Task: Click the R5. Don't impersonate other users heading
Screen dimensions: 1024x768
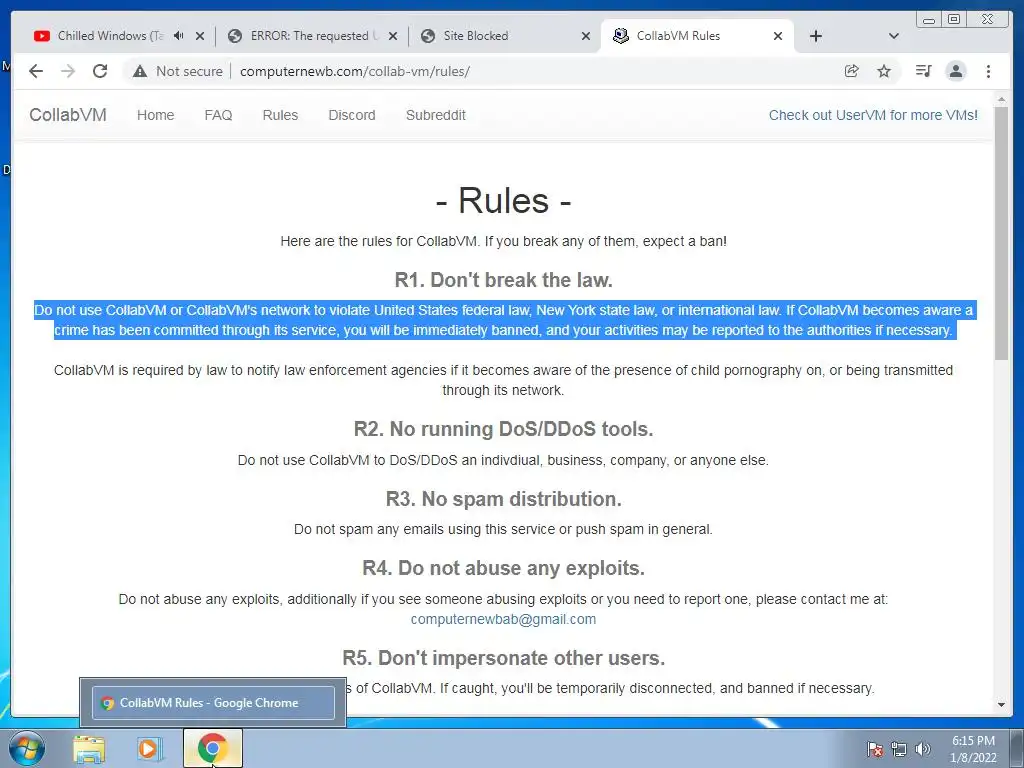Action: coord(504,658)
